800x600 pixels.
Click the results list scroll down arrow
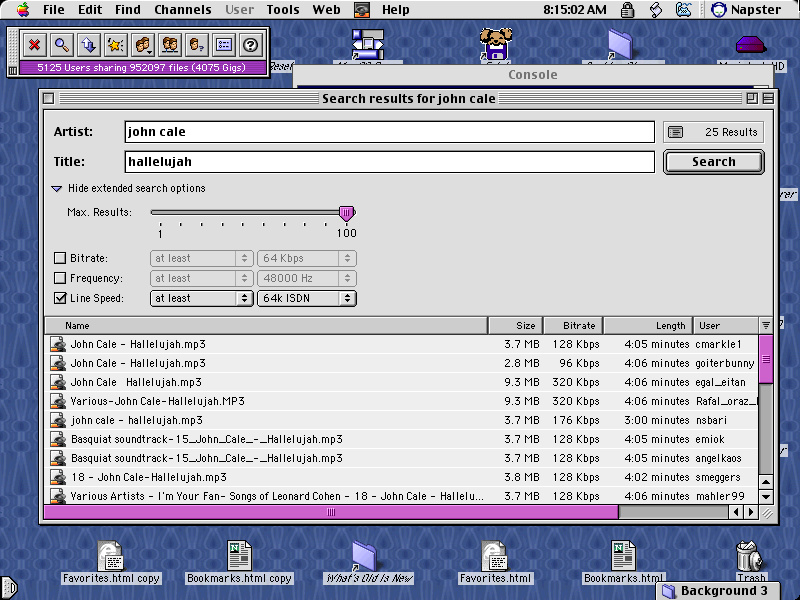766,496
